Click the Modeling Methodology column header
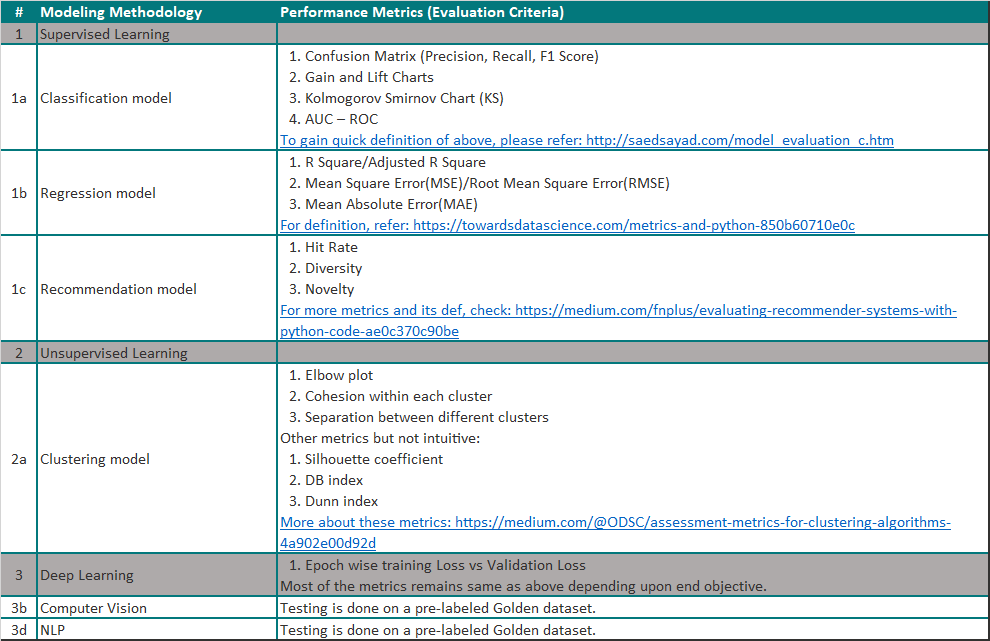The height and width of the screenshot is (641, 990). click(123, 12)
